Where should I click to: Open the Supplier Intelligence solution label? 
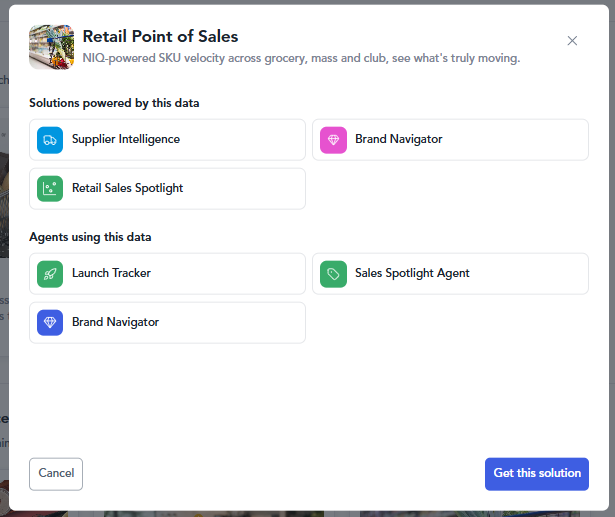click(126, 139)
